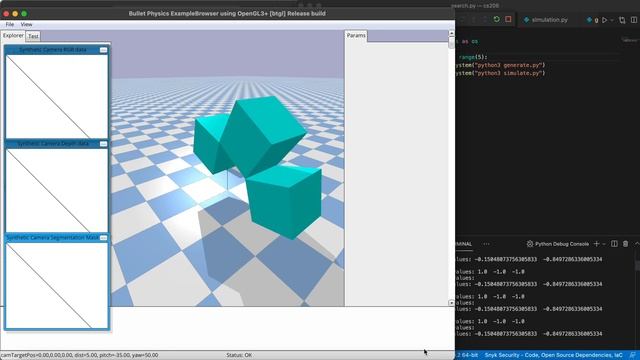
Task: Switch to the Test tab
Action: point(33,36)
